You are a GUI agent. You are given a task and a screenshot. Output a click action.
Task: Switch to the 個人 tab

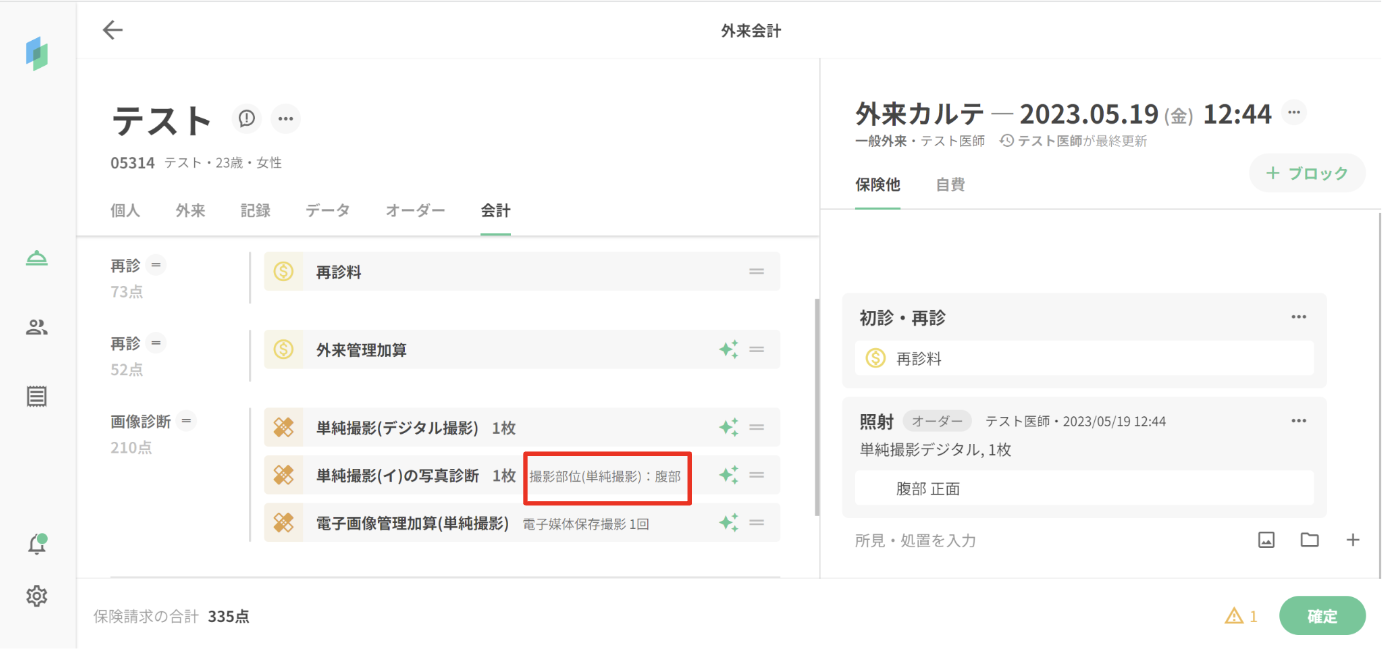pos(125,211)
